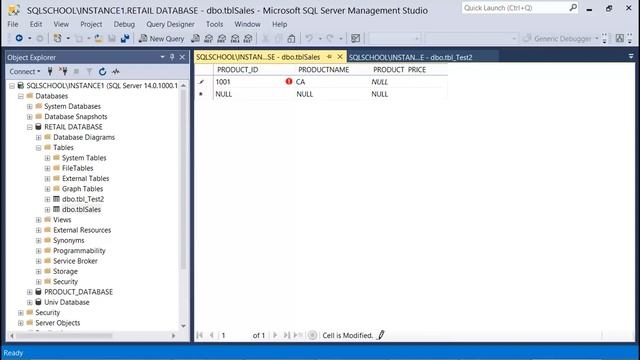Open the Object Explorer window position dropdown
This screenshot has height=360, width=640.
click(162, 57)
